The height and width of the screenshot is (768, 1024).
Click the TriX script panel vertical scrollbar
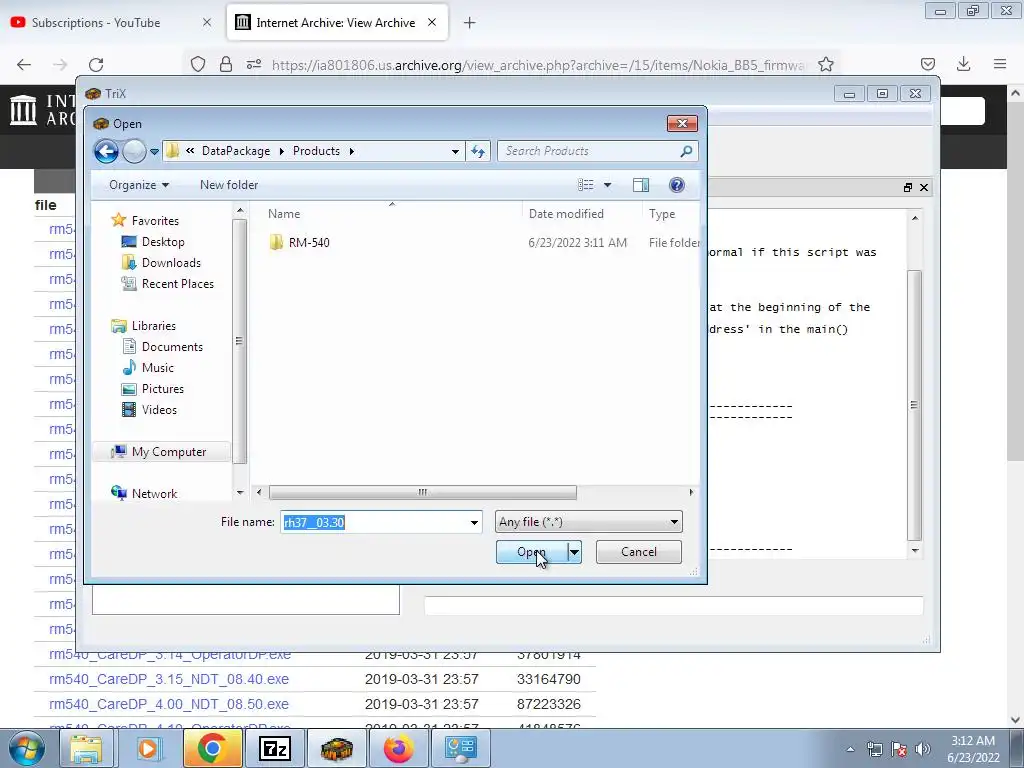(914, 405)
